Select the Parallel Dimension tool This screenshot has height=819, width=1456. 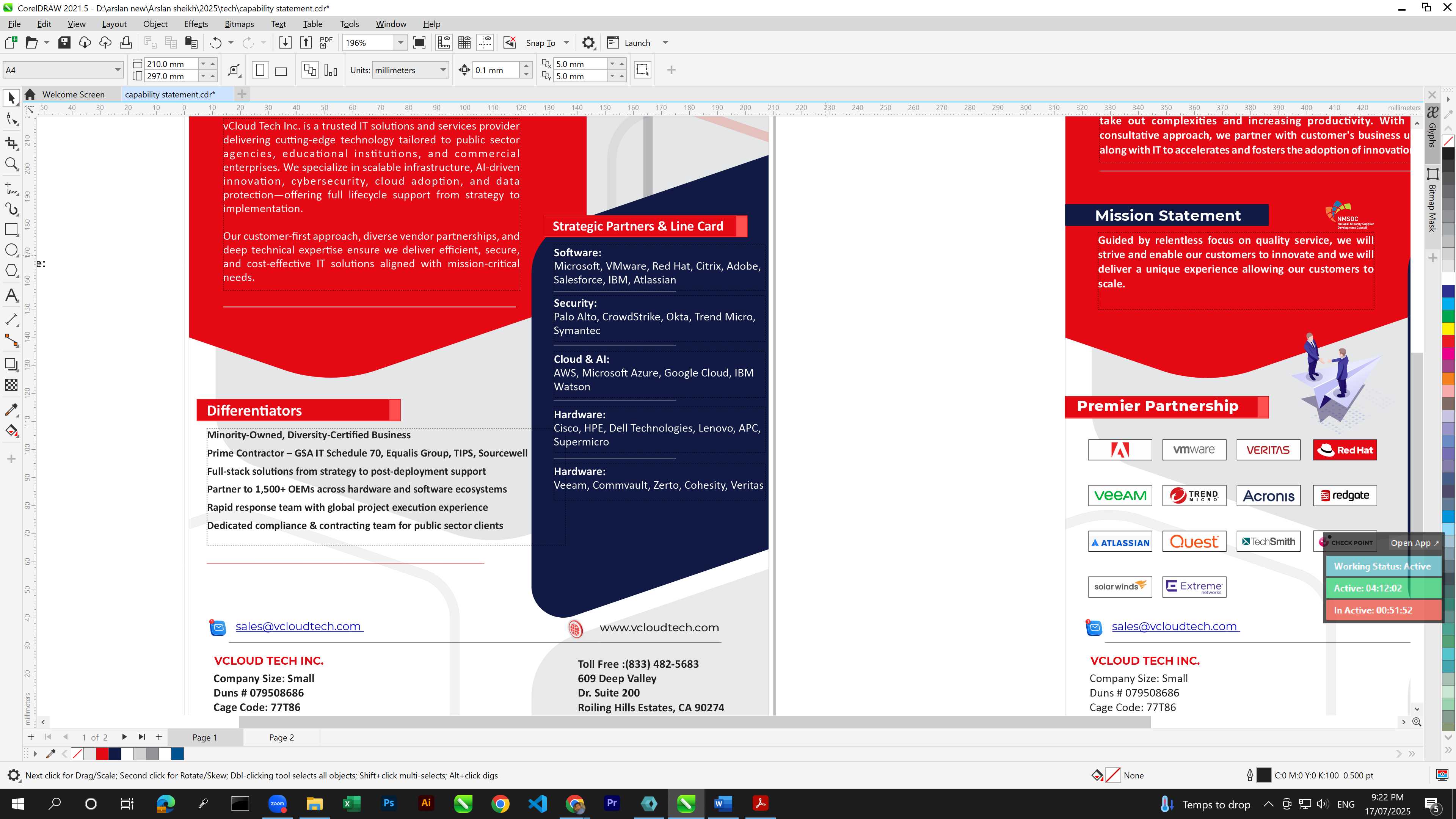click(x=11, y=319)
